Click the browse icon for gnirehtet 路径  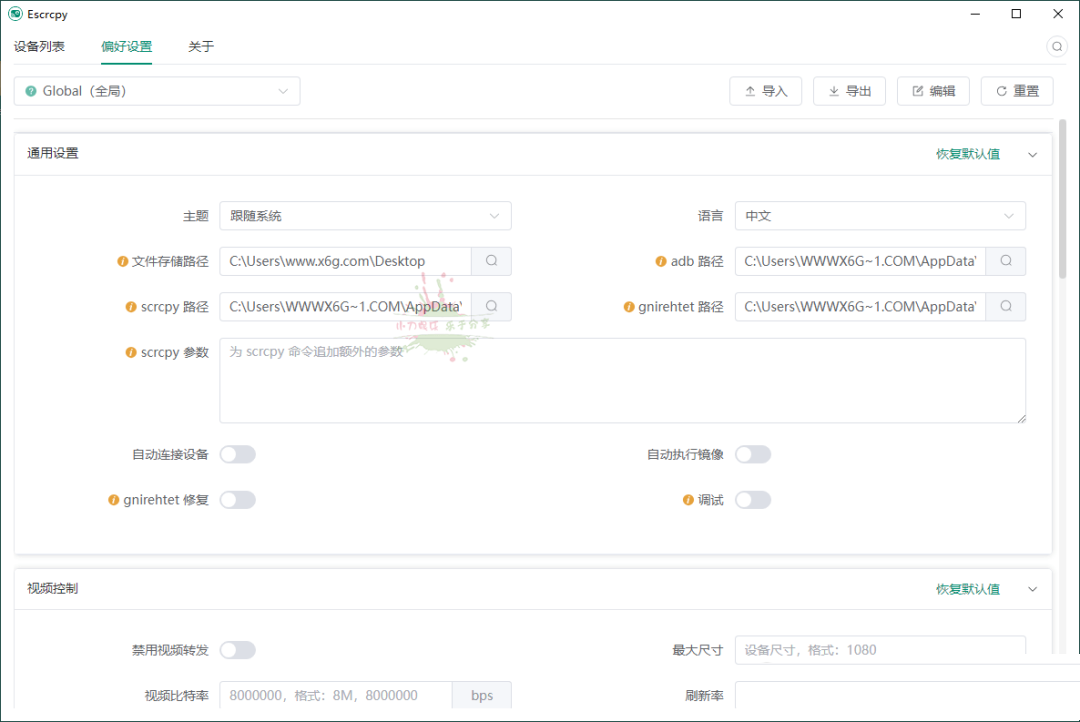click(x=1006, y=307)
